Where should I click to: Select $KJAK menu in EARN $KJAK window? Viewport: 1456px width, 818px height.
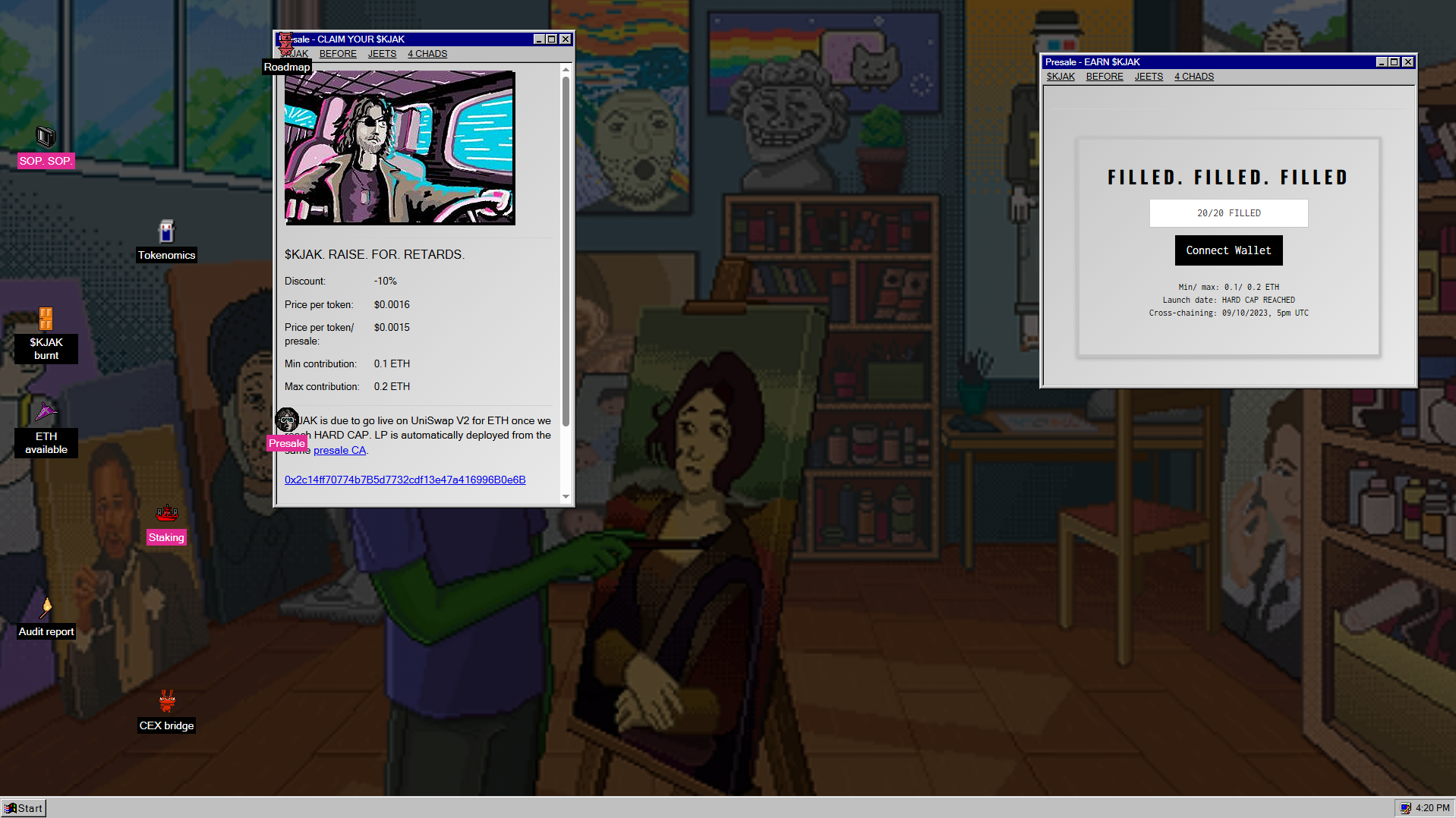click(x=1060, y=77)
